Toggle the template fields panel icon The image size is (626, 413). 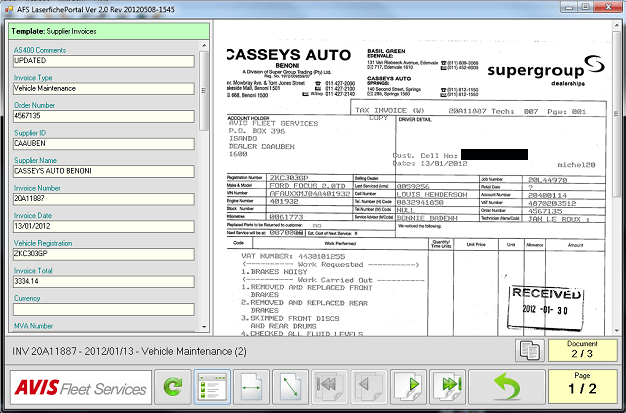[x=212, y=387]
